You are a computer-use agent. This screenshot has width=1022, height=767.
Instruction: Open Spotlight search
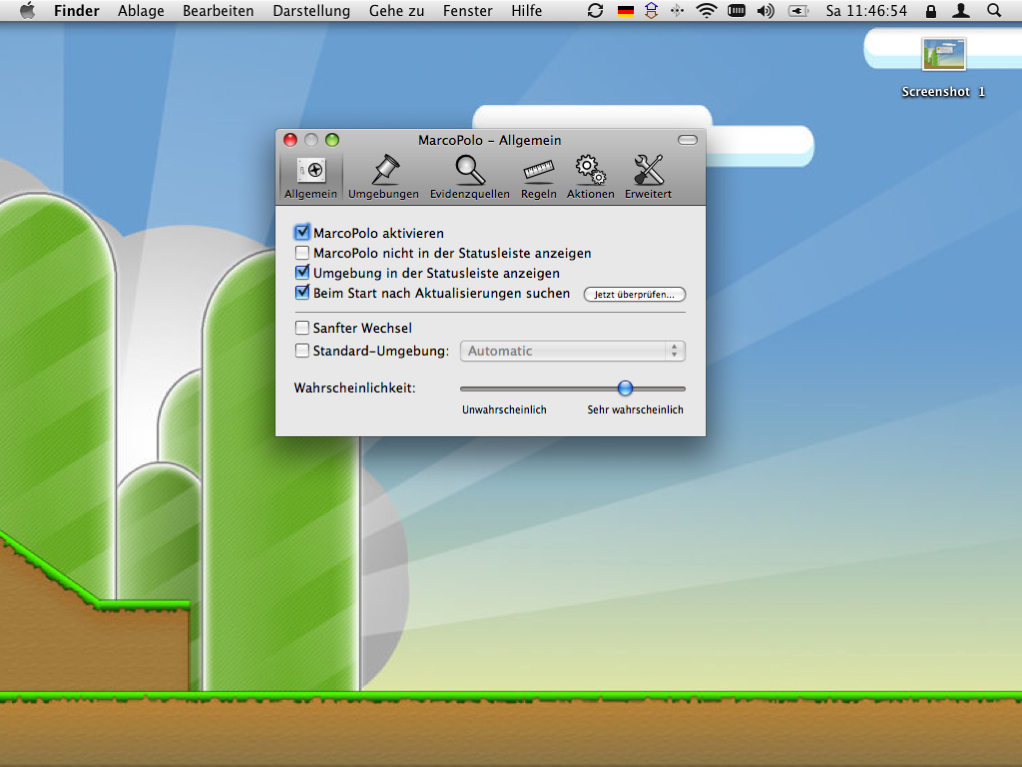[994, 10]
